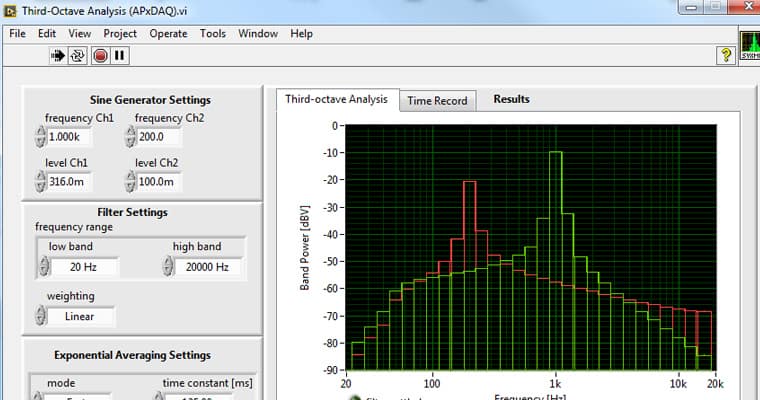The height and width of the screenshot is (400, 760).
Task: Open the Operate menu
Action: point(168,33)
